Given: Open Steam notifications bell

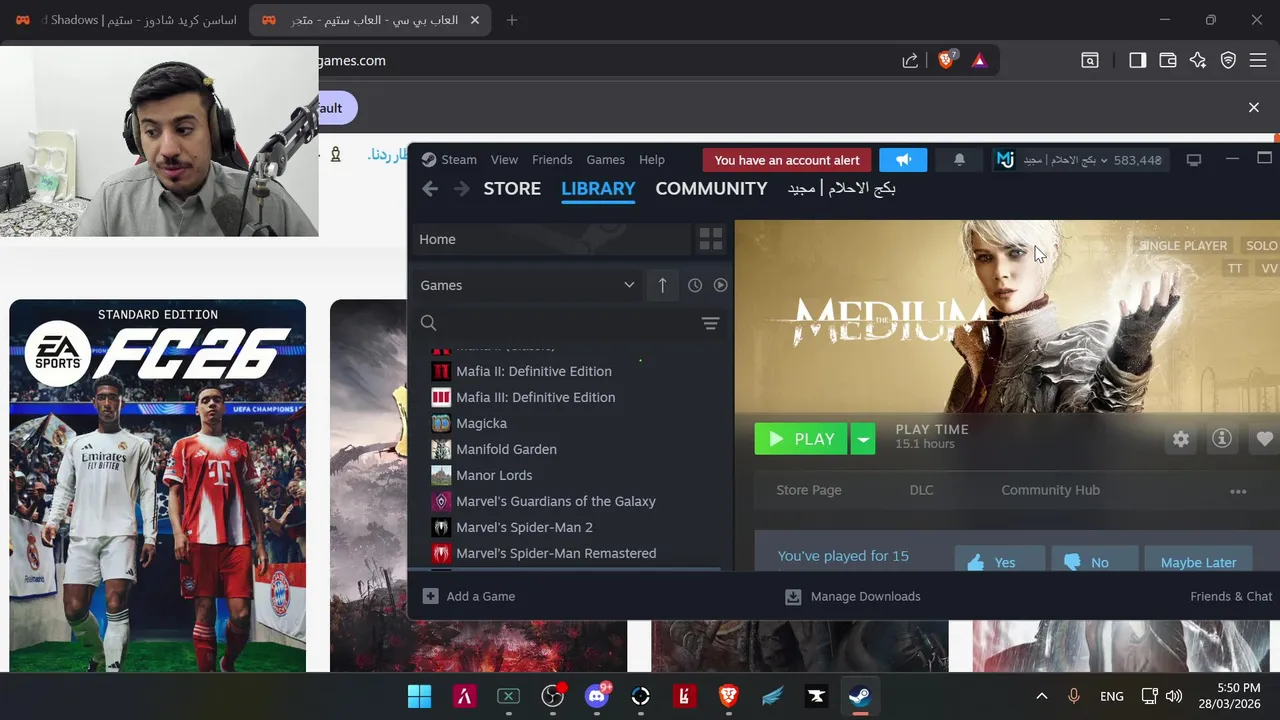Looking at the screenshot, I should (959, 160).
